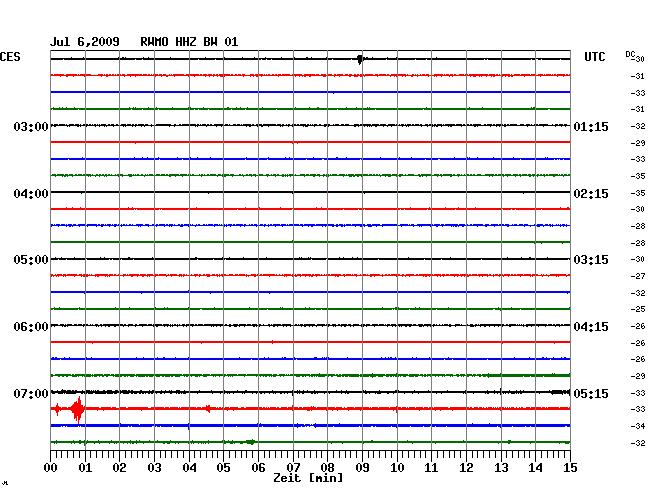650x494 pixels.
Task: Click the 02:15 UTC time label
Action: pyautogui.click(x=591, y=194)
